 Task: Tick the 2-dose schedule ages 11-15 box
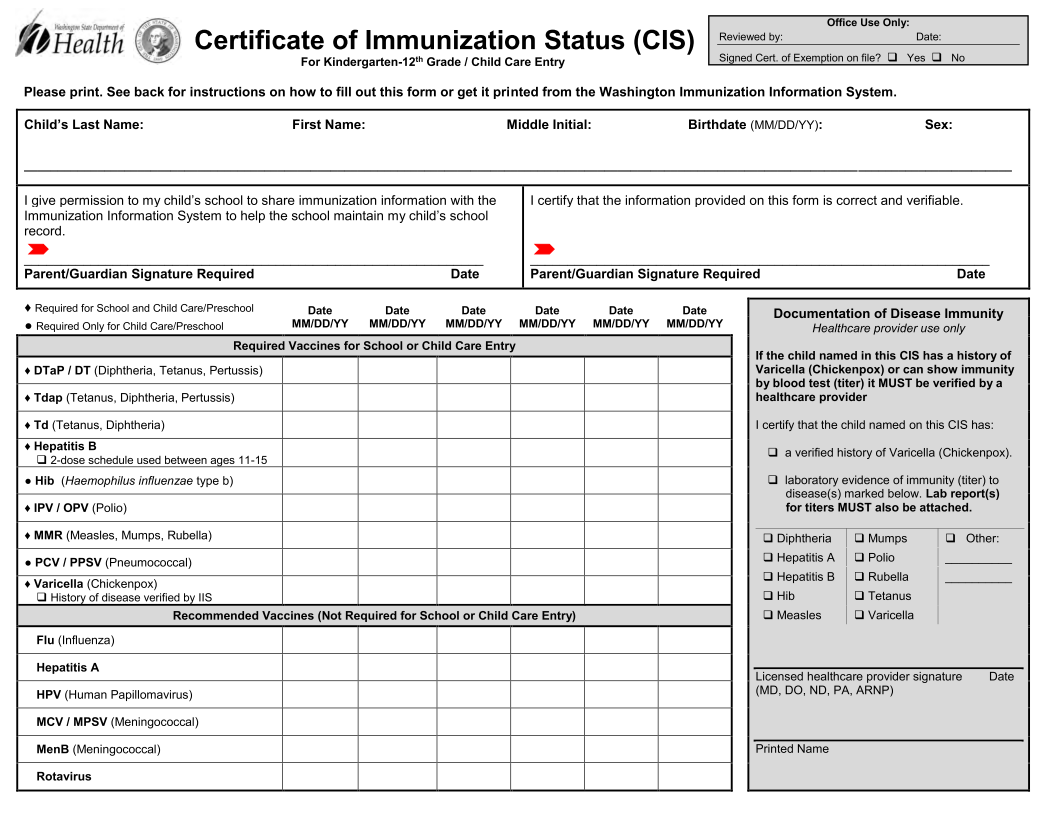pyautogui.click(x=42, y=460)
